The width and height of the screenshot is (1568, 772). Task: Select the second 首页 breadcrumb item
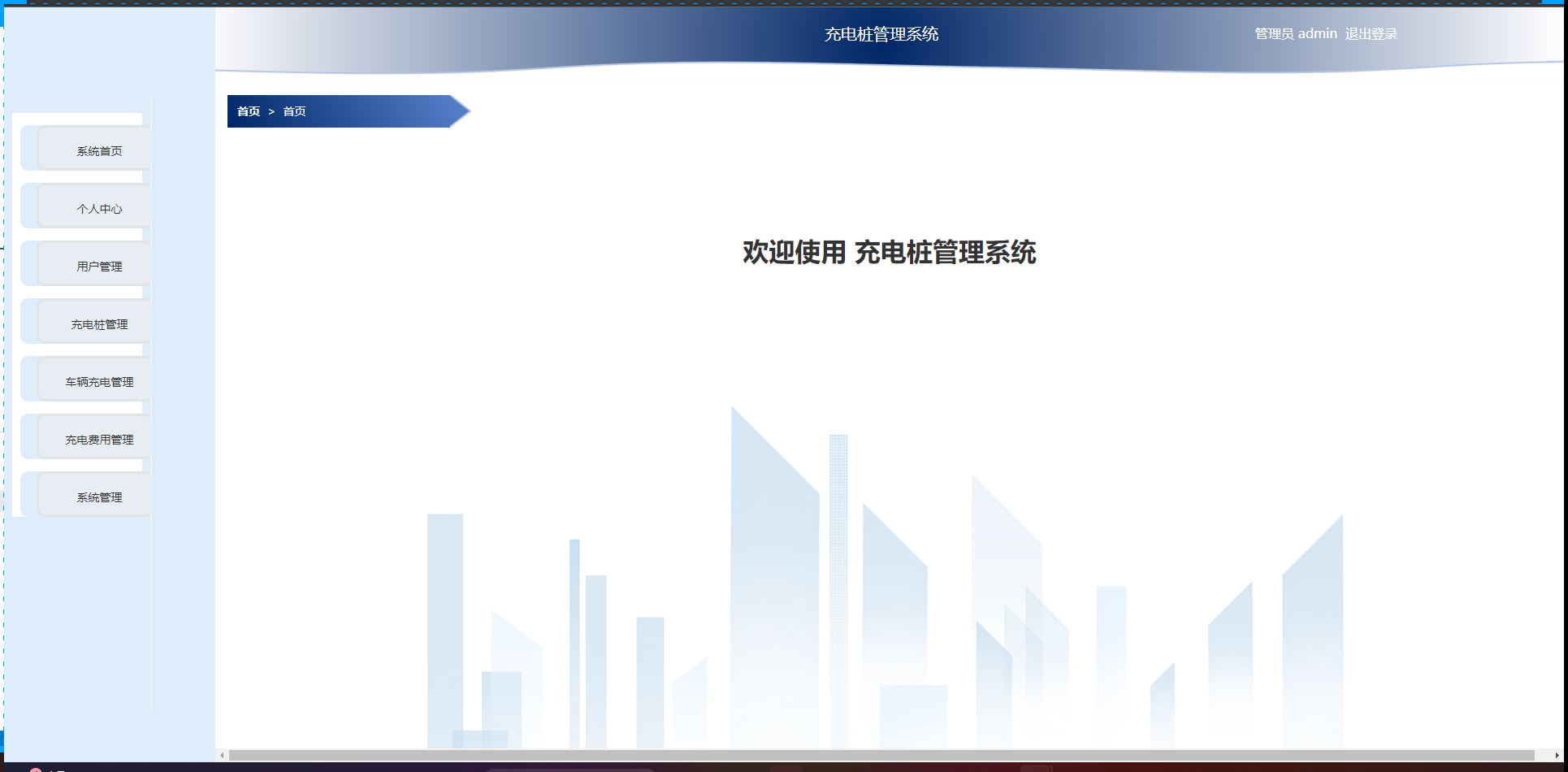294,111
